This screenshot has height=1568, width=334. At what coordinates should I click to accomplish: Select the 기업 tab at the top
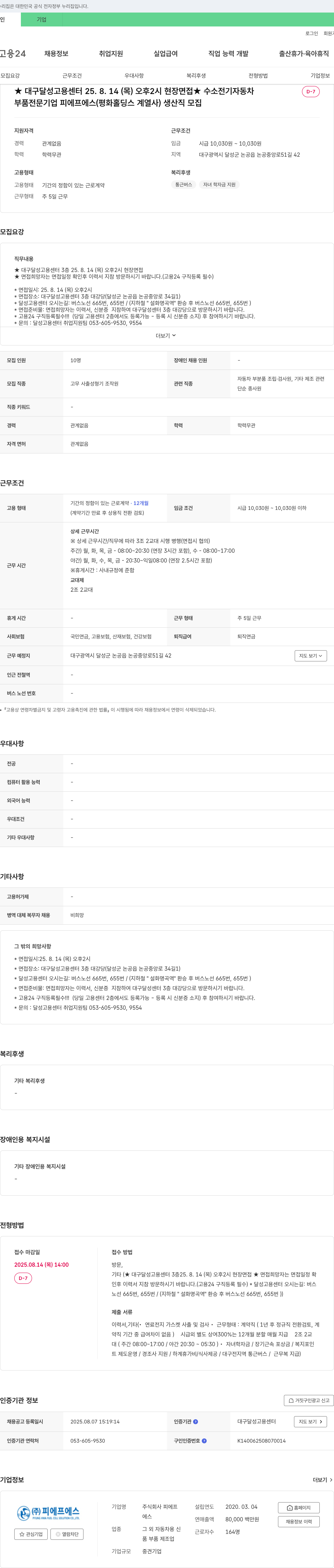[41, 20]
